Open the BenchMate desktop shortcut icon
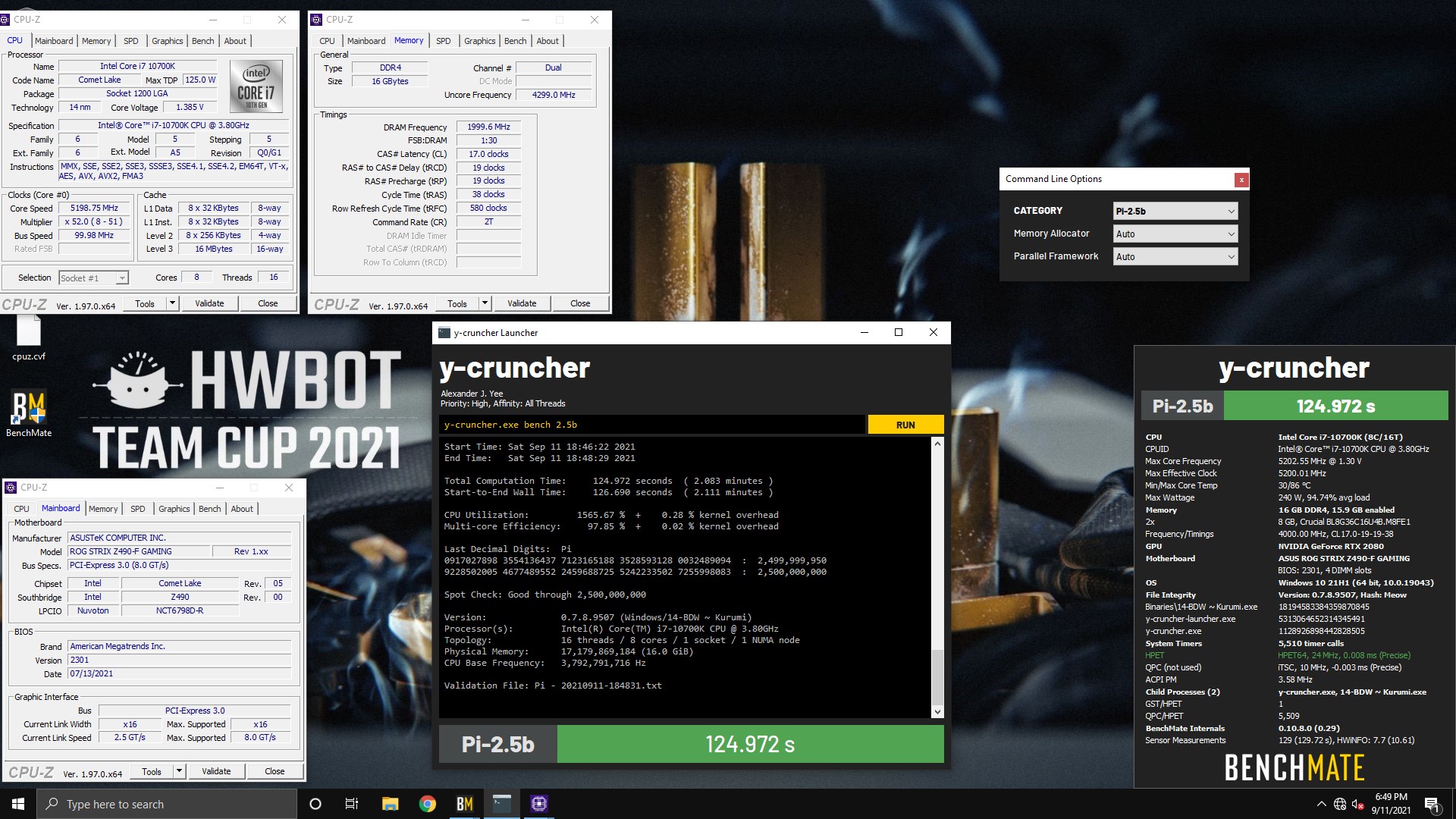This screenshot has width=1456, height=819. (29, 414)
